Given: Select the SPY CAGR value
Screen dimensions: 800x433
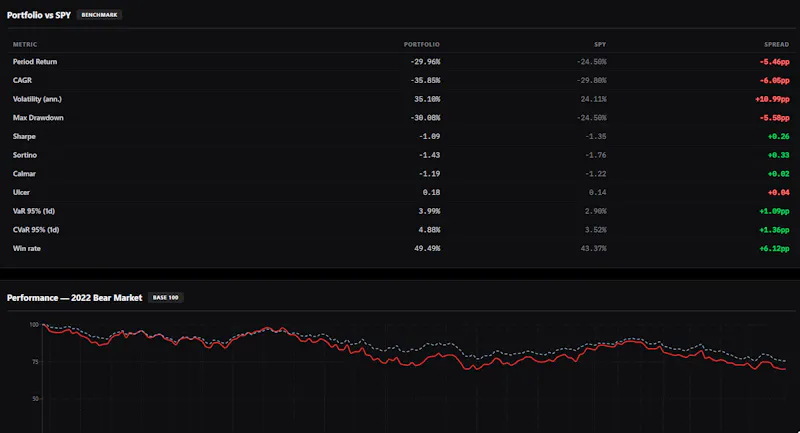Looking at the screenshot, I should (x=592, y=80).
